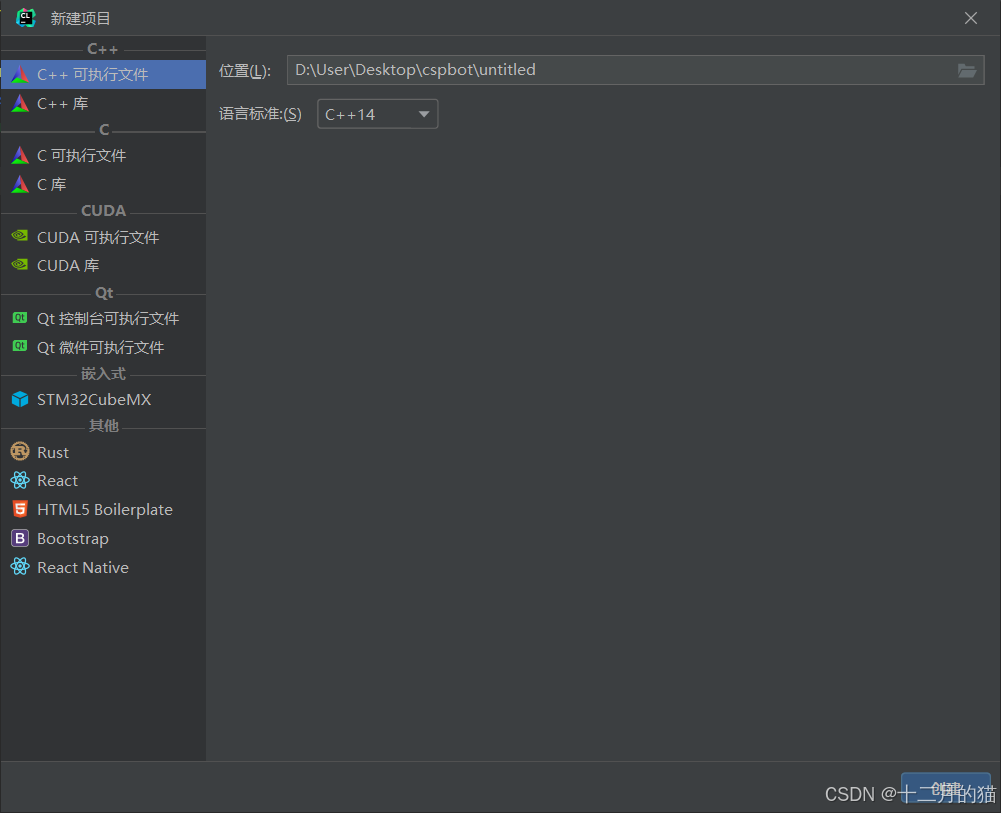Select the C++ 可执行文件 project type

(103, 75)
